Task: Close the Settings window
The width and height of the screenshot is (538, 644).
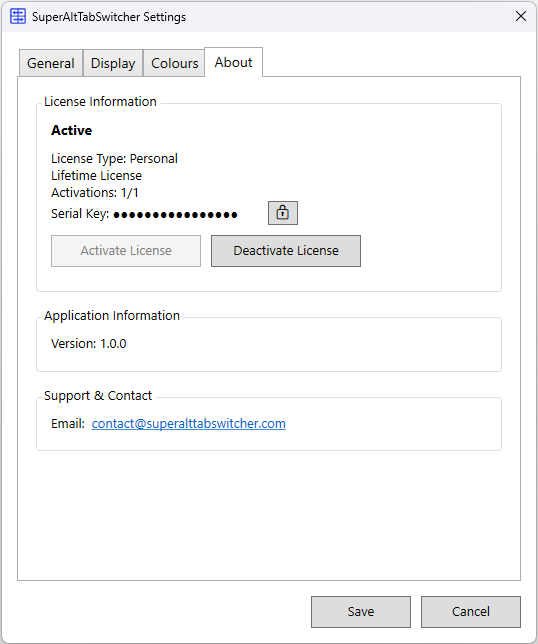Action: pyautogui.click(x=521, y=16)
